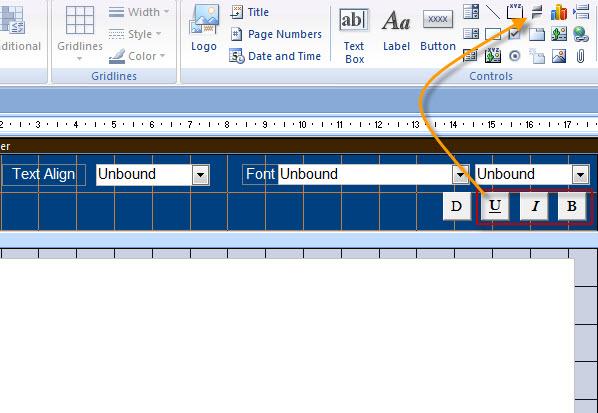Open the gridline Color dropdown
The image size is (598, 413).
(x=137, y=56)
